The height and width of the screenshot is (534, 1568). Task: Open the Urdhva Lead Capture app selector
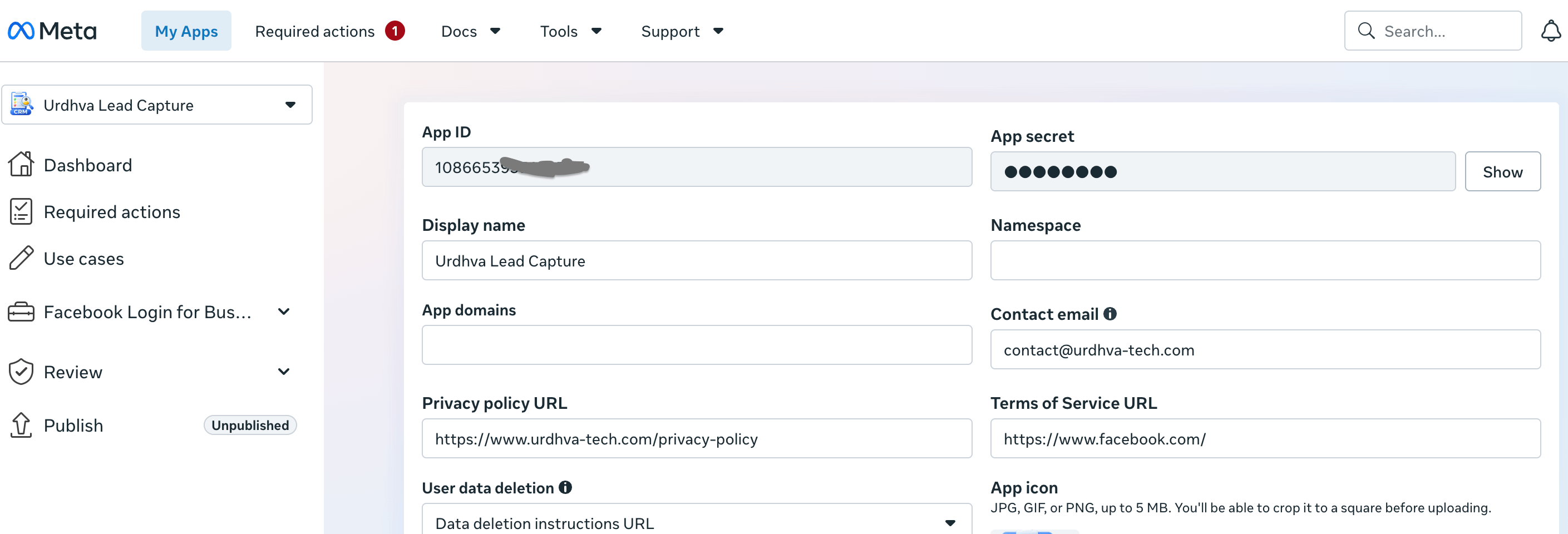(157, 105)
